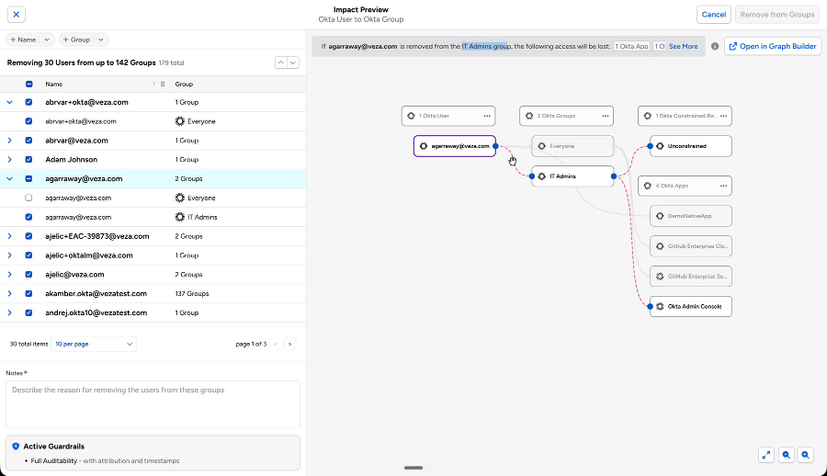The height and width of the screenshot is (476, 827).
Task: Expand the abrvar@veza.com row
Action: [9, 141]
